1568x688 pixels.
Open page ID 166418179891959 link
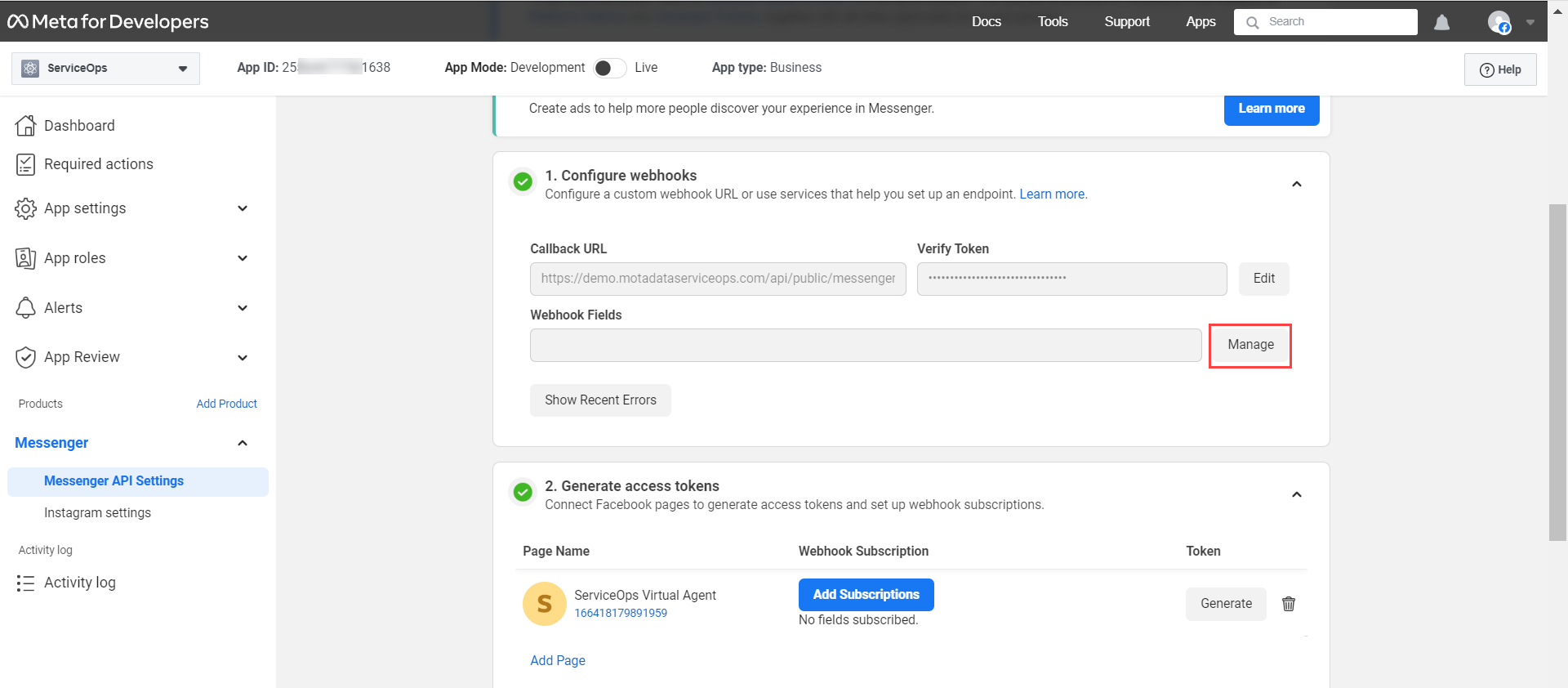pyautogui.click(x=621, y=613)
